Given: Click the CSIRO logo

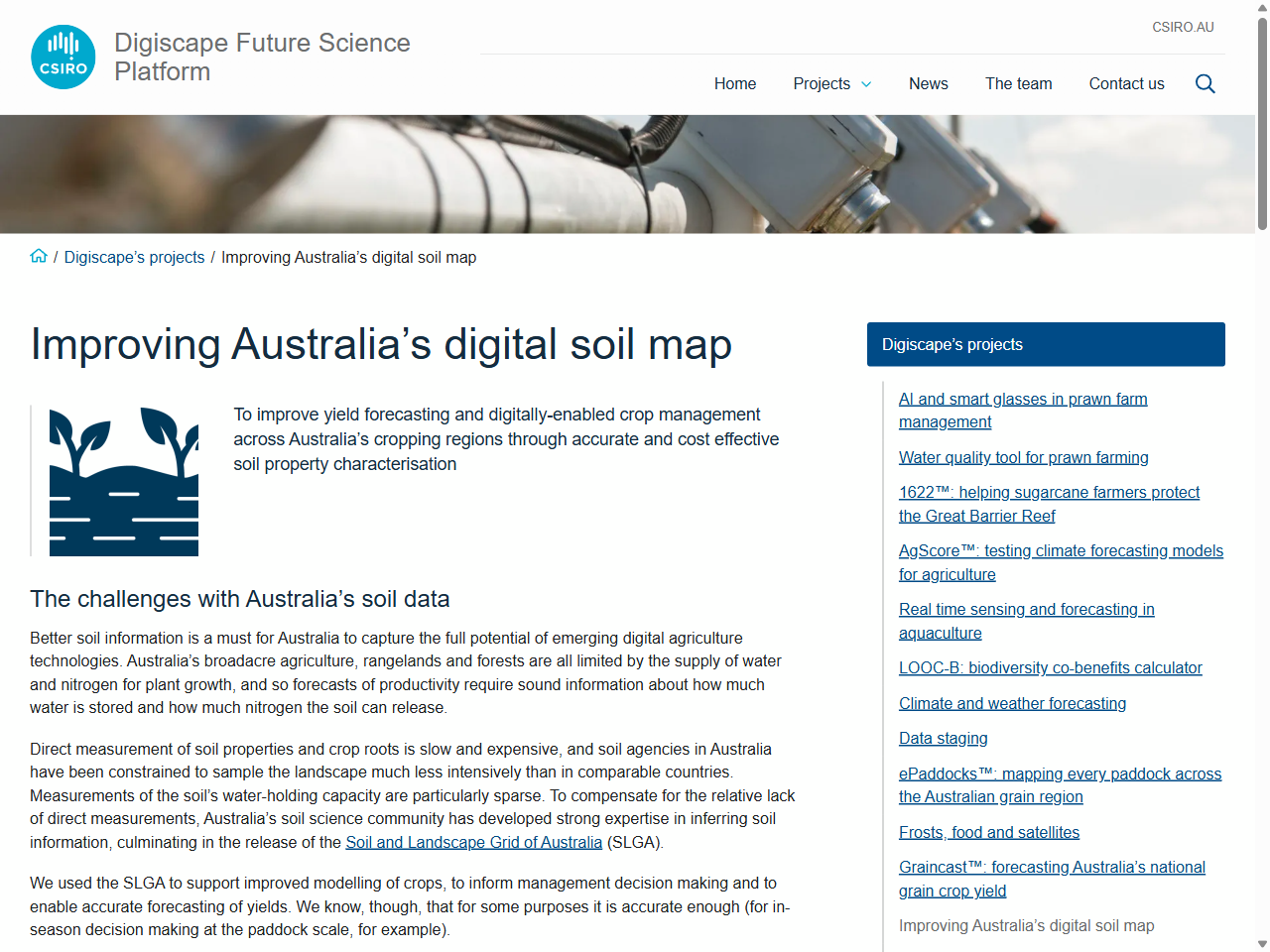Looking at the screenshot, I should (x=63, y=57).
